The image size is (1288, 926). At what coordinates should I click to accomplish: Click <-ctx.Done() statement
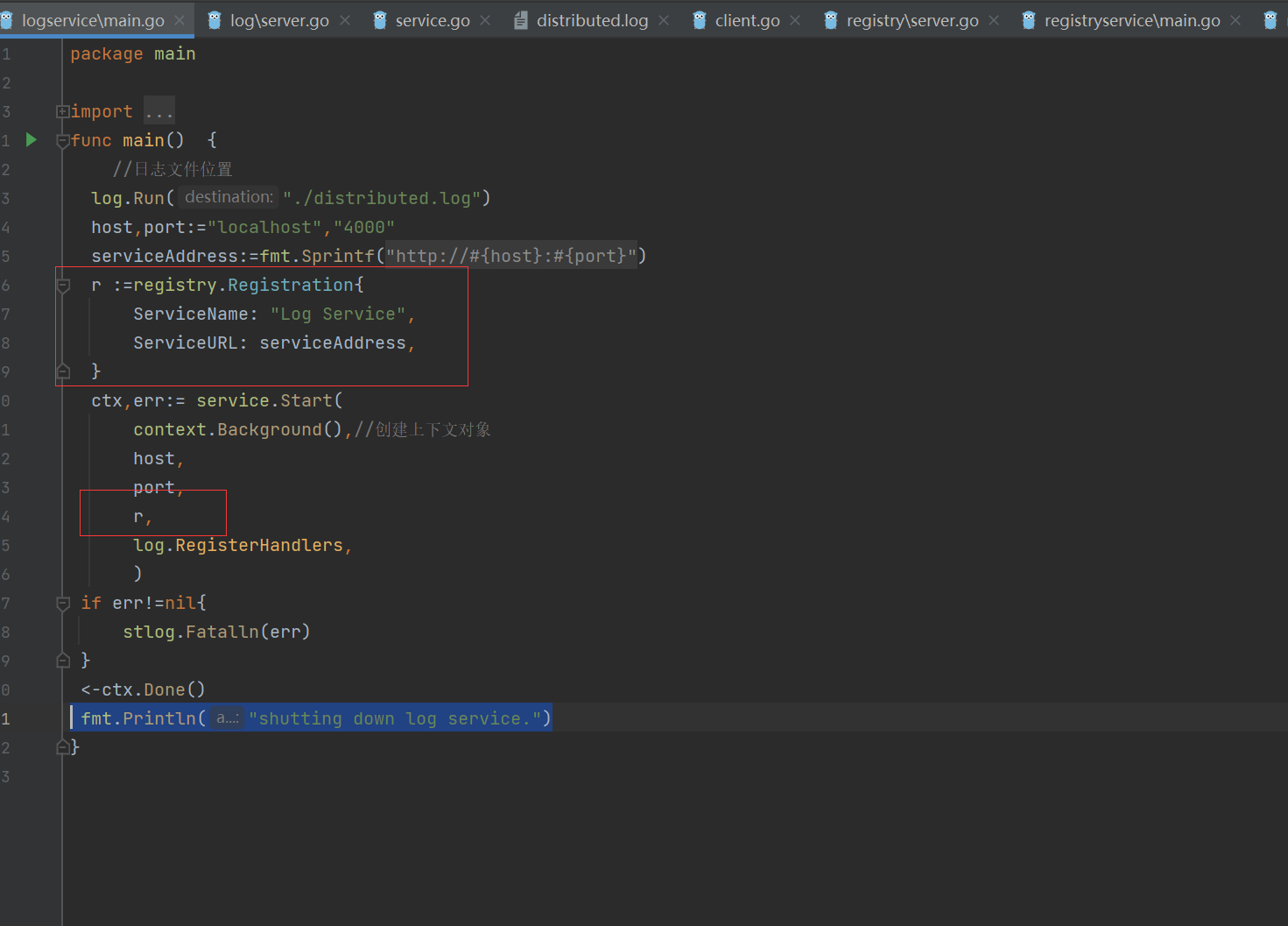click(143, 689)
